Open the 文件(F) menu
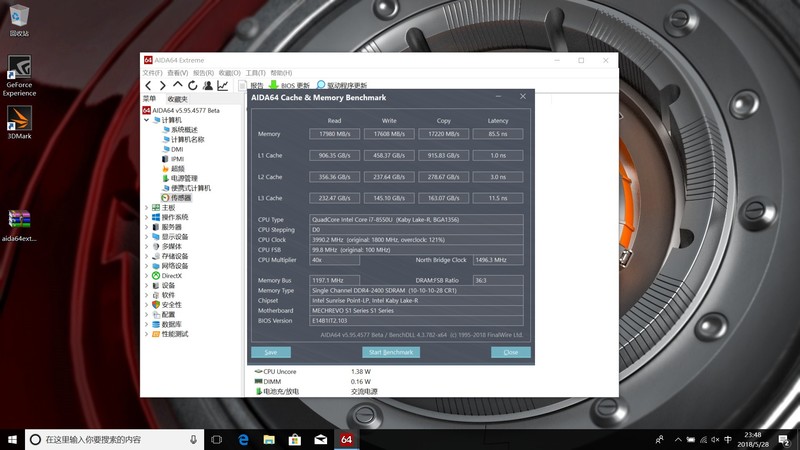This screenshot has height=450, width=800. coord(152,73)
